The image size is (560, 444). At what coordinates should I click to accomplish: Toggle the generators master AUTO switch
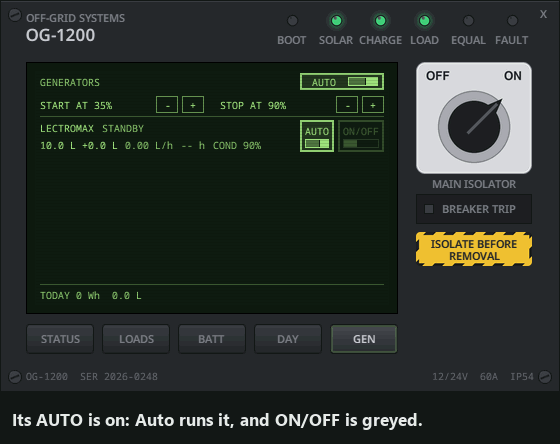click(342, 82)
